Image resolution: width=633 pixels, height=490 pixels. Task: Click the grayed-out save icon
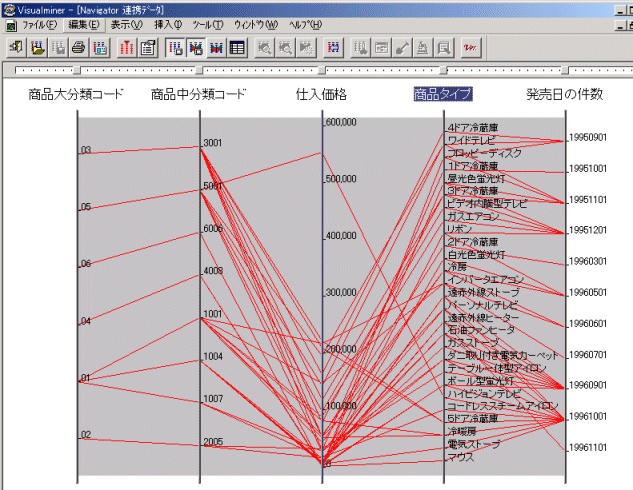click(x=59, y=48)
